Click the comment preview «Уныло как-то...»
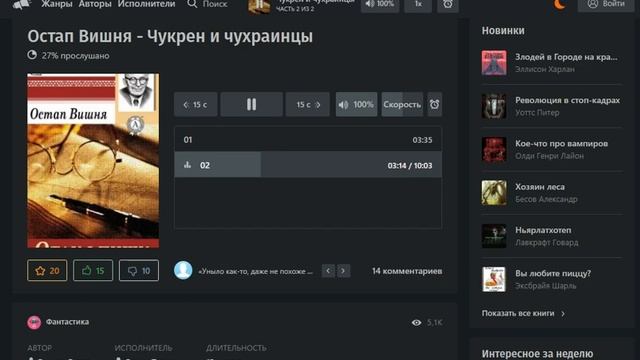This screenshot has height=360, width=640. 256,271
